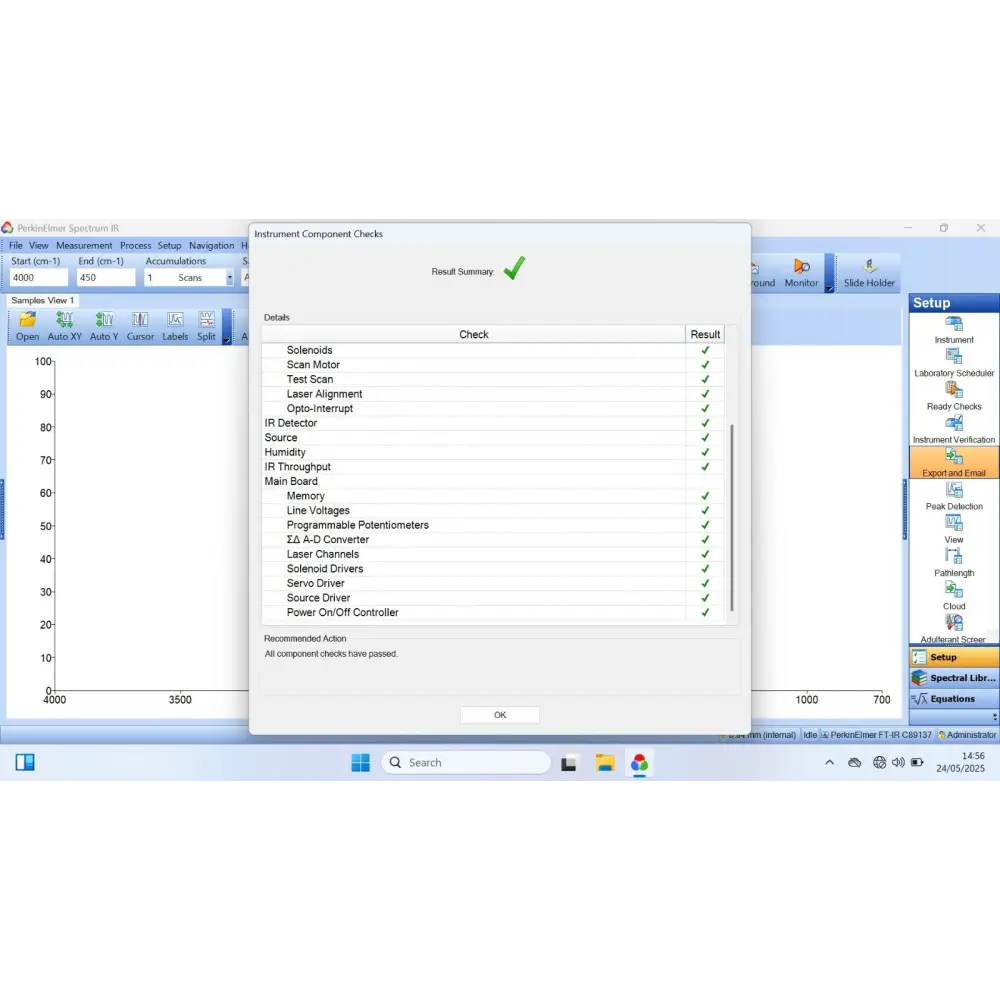
Task: Select the IR Throughput check row
Action: pos(493,467)
